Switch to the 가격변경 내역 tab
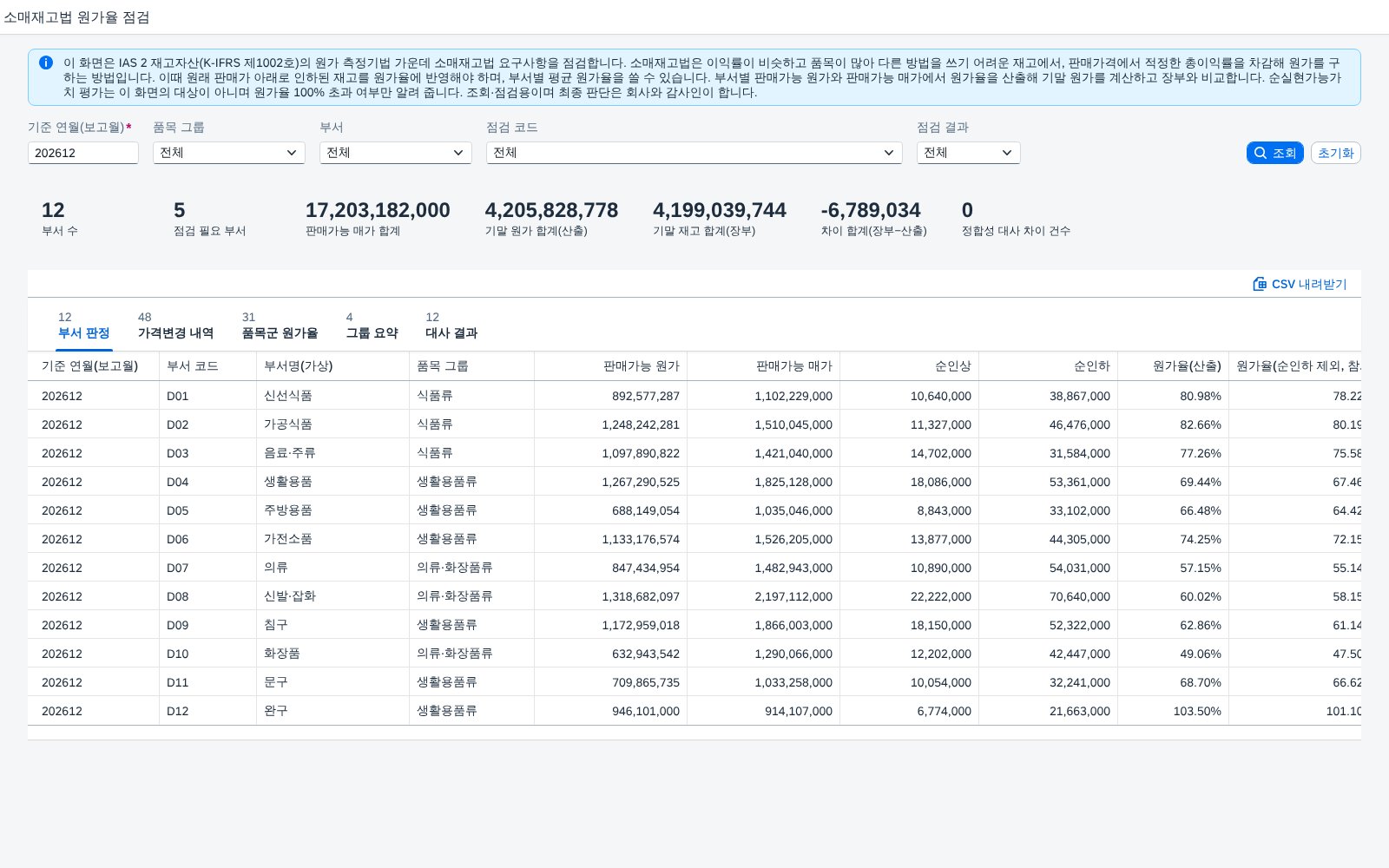This screenshot has height=868, width=1389. point(175,325)
